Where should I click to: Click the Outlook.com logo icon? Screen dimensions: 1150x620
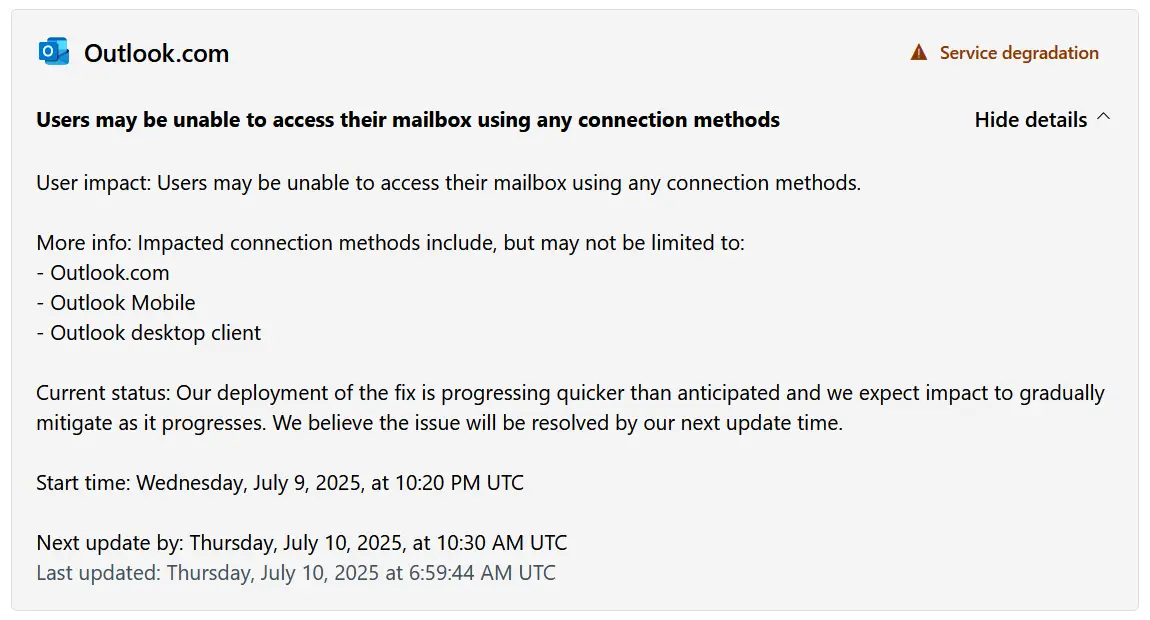54,52
